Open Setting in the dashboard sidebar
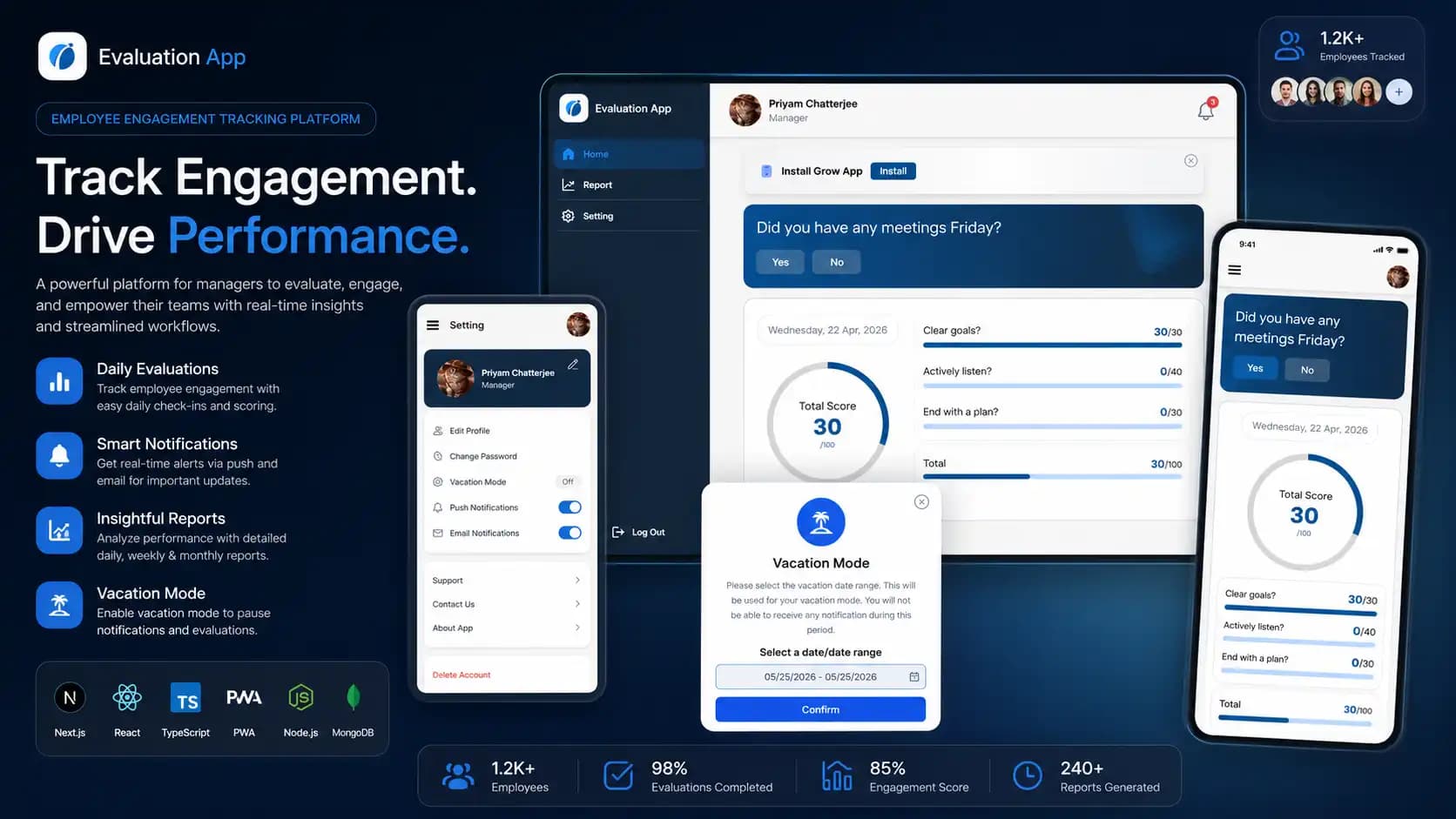Viewport: 1456px width, 819px height. (629, 216)
